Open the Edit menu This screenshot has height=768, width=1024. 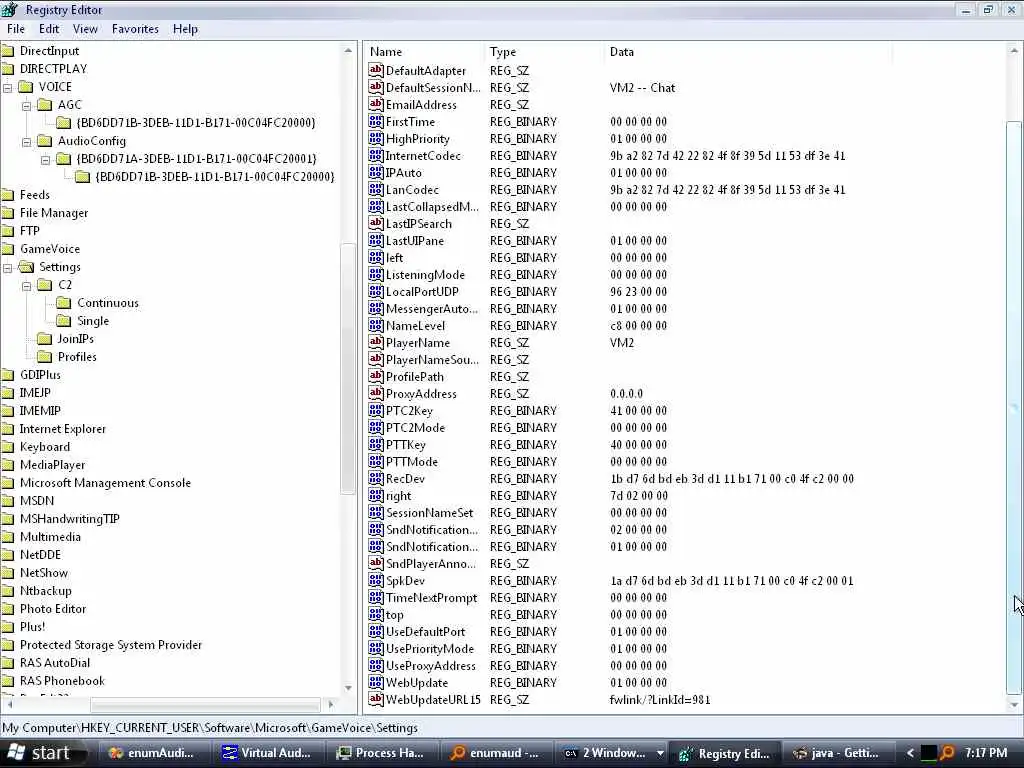click(x=48, y=29)
